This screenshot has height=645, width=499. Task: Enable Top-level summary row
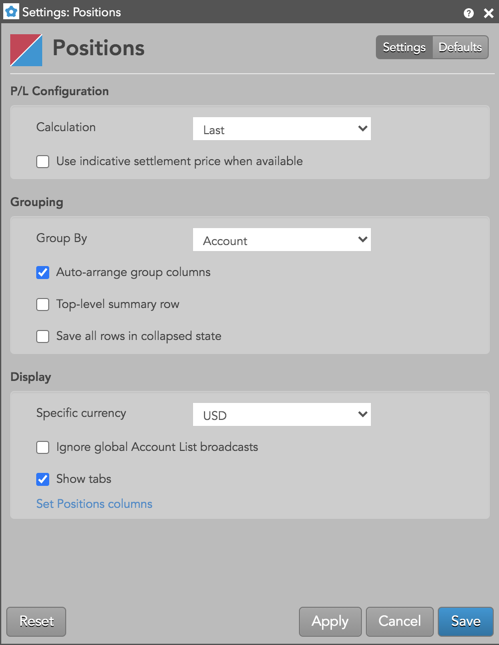43,305
